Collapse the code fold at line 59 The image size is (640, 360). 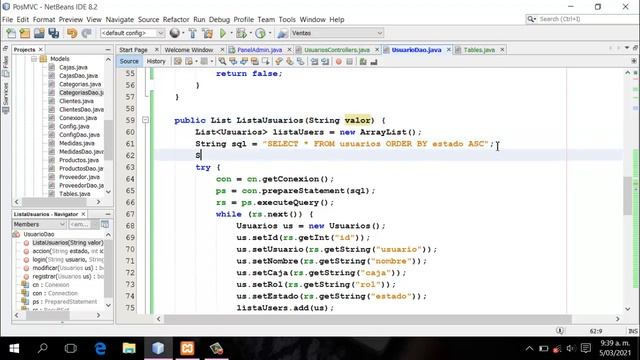145,120
